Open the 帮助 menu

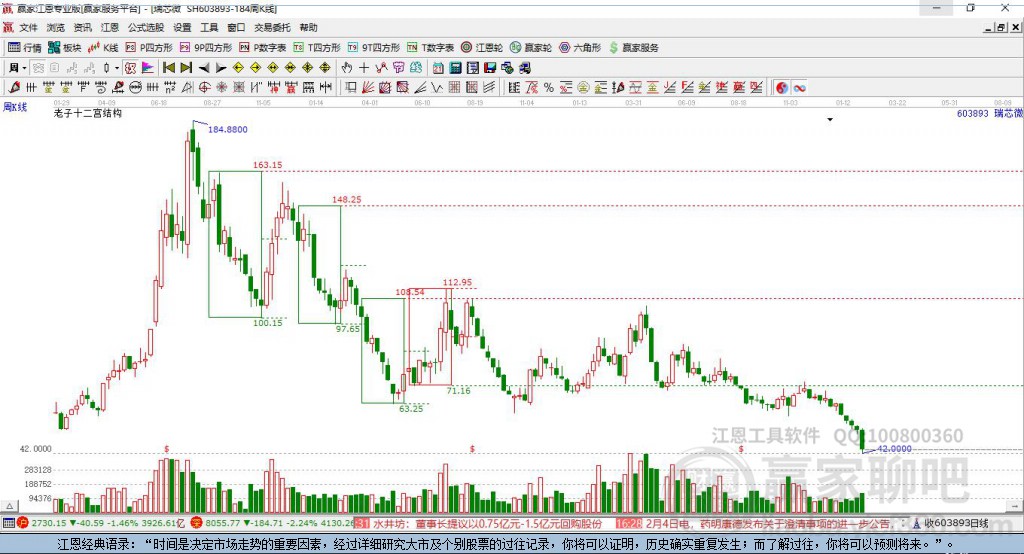point(308,27)
